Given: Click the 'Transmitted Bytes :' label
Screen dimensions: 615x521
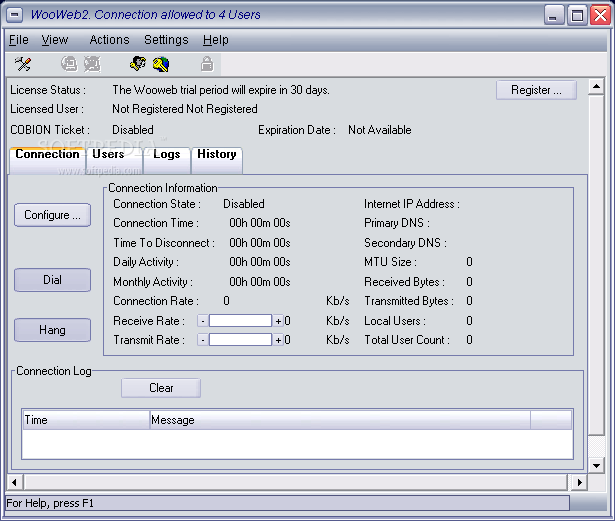Looking at the screenshot, I should (409, 301).
